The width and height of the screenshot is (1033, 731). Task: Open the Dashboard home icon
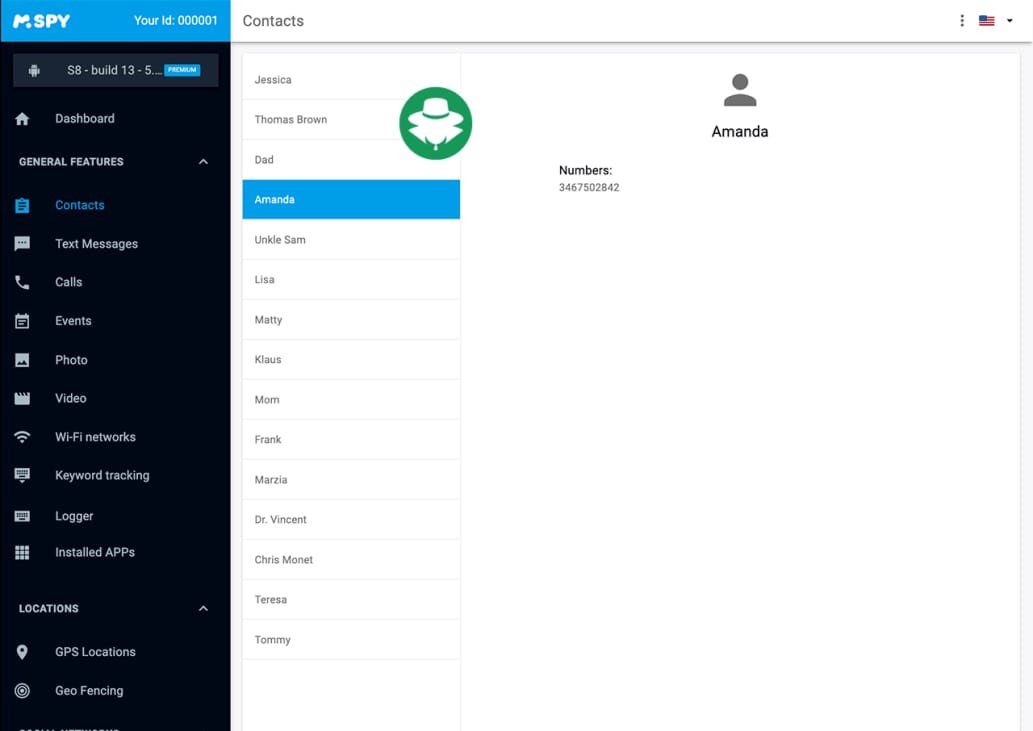[22, 118]
